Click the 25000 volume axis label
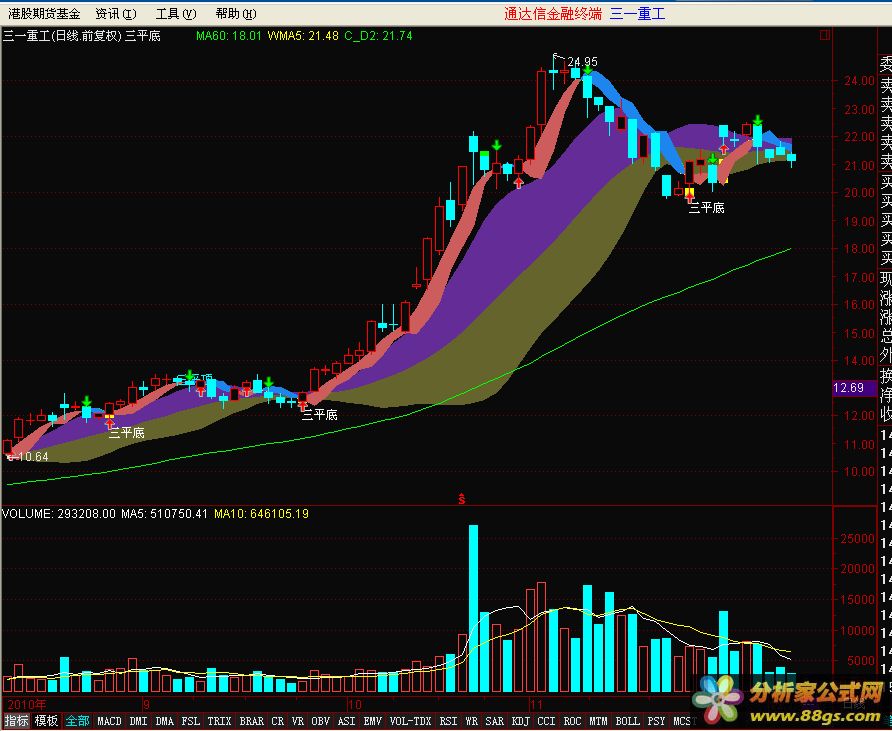The image size is (892, 731). (x=859, y=538)
